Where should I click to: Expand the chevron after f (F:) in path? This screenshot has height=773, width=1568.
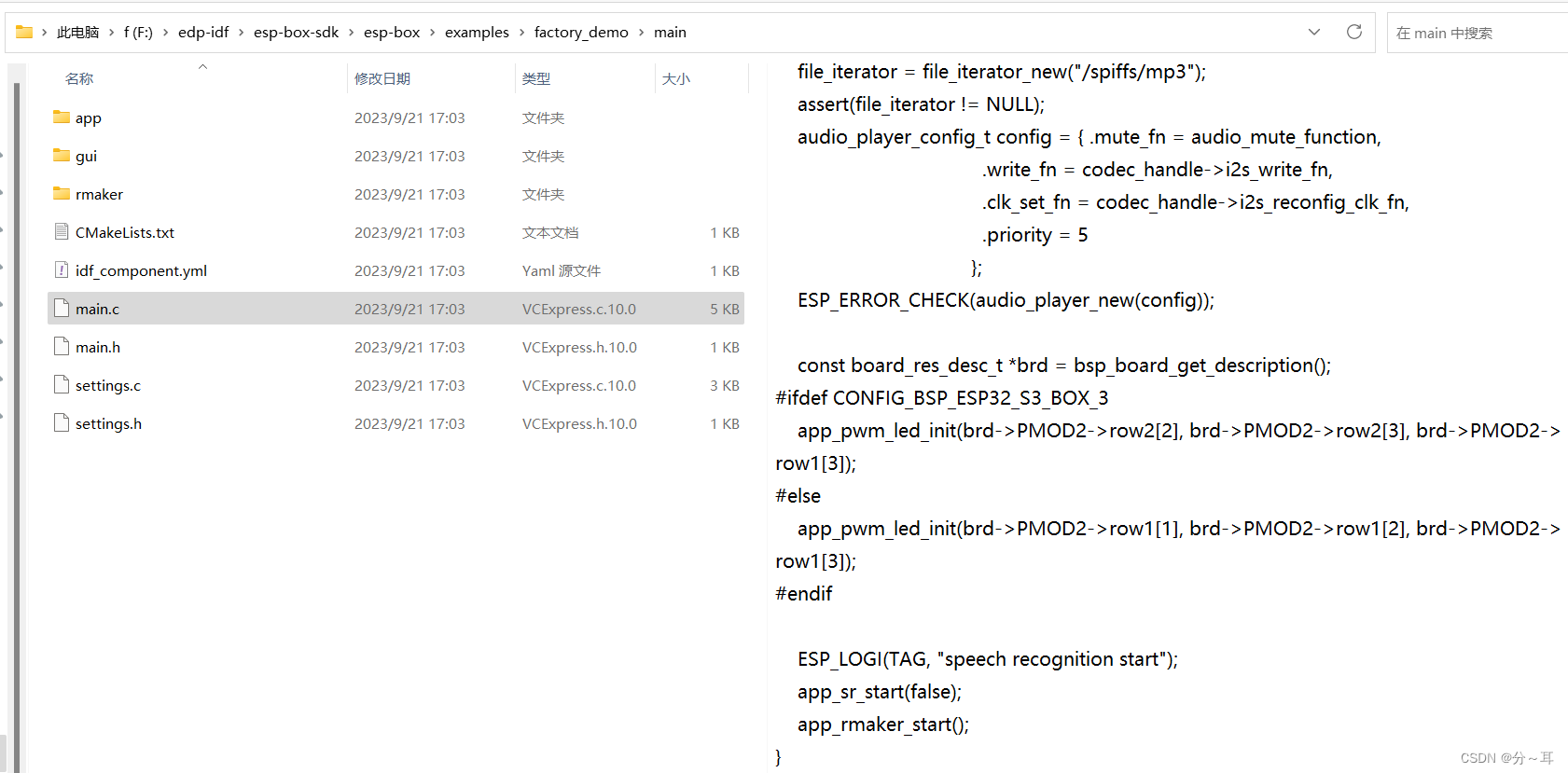166,33
